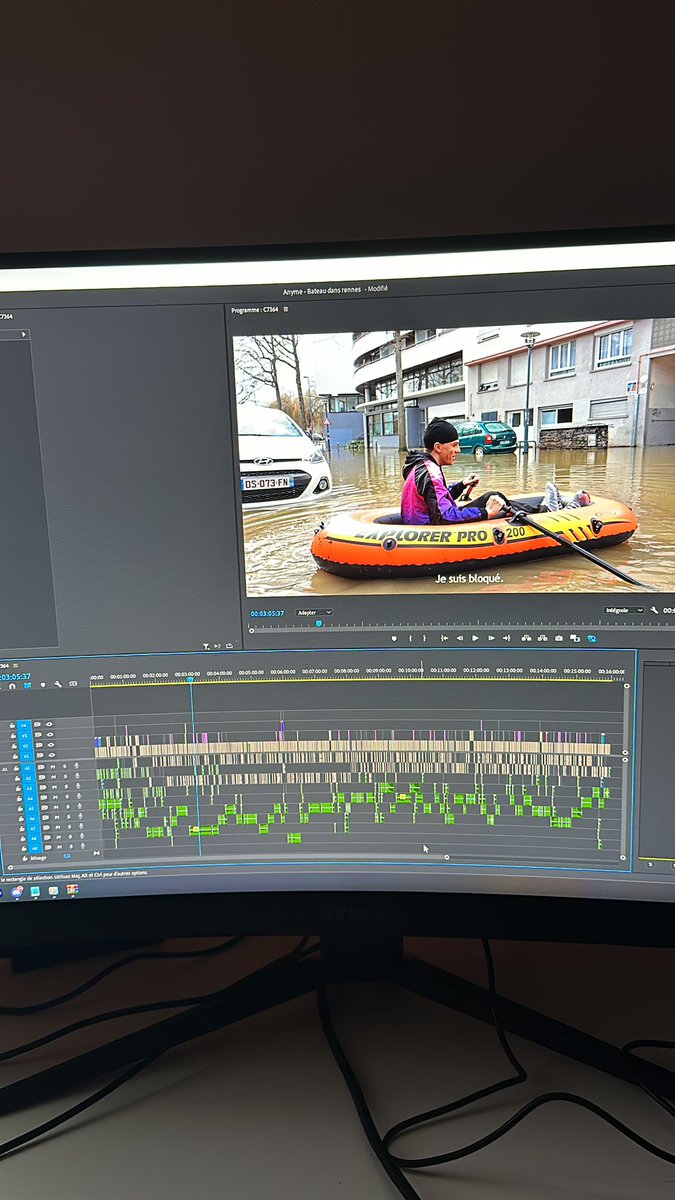Enable voice-over record on track A1
The width and height of the screenshot is (675, 1200).
coord(76,766)
